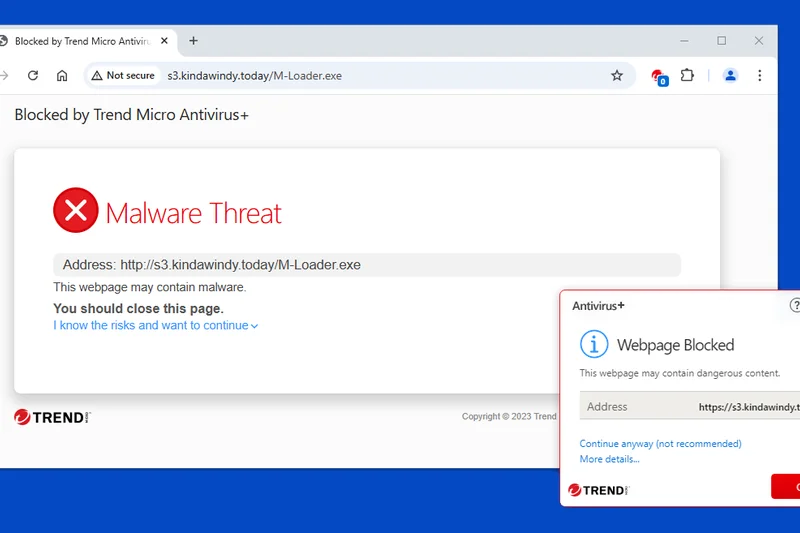
Task: Click the Not secure warning chip
Action: pyautogui.click(x=123, y=75)
